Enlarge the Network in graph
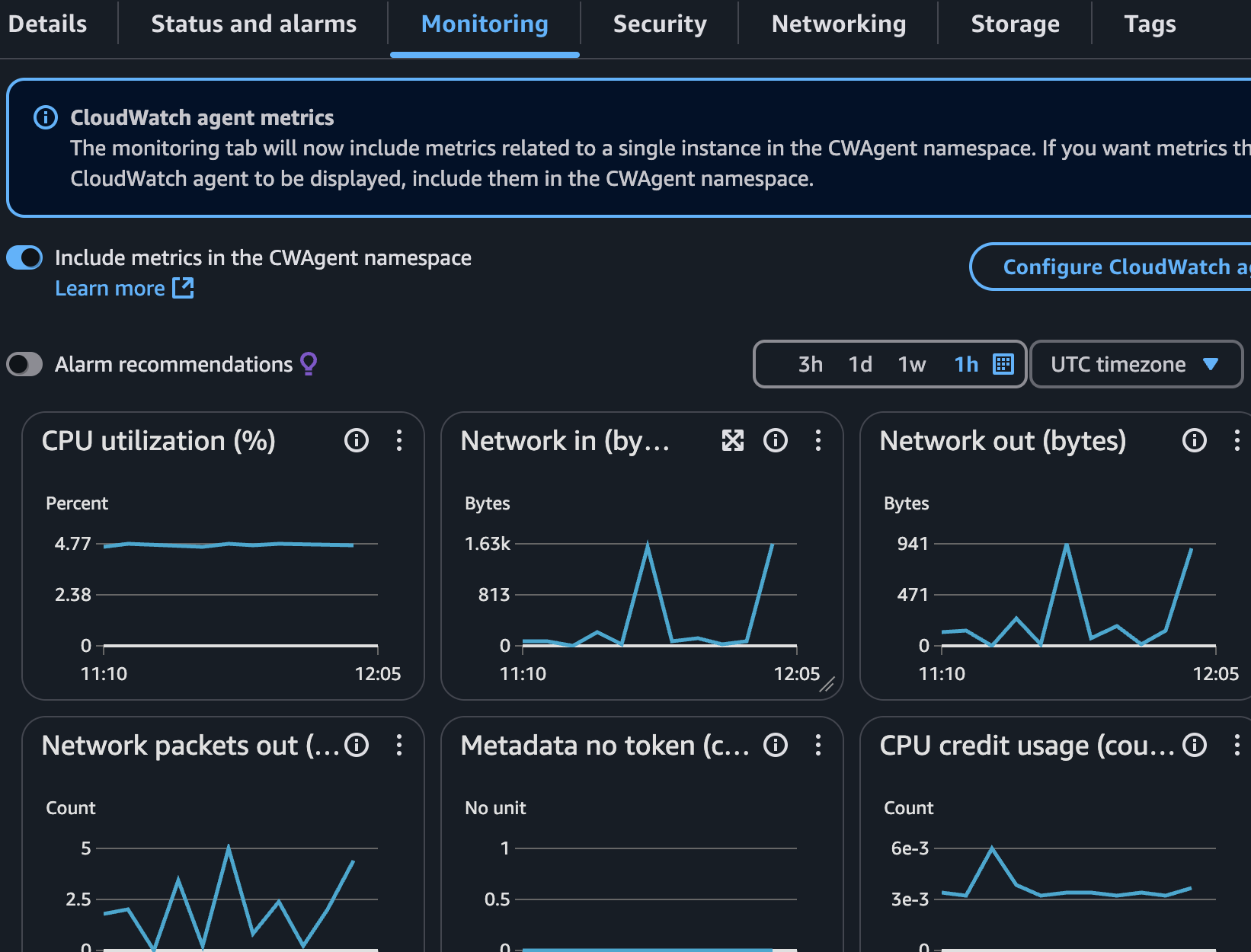 733,440
